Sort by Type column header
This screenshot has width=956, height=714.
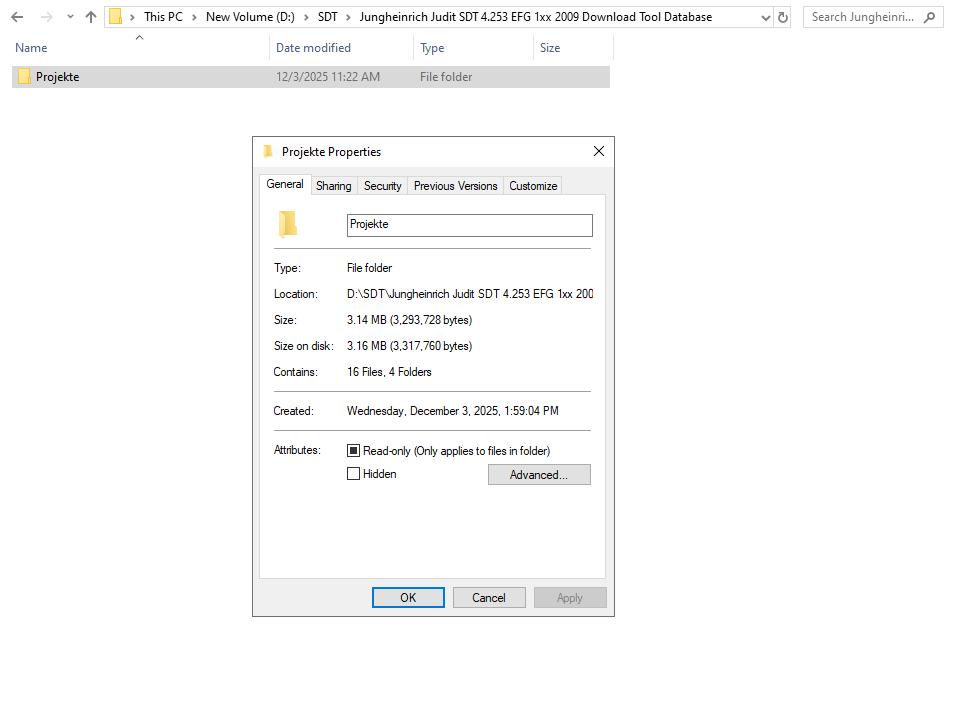(432, 48)
